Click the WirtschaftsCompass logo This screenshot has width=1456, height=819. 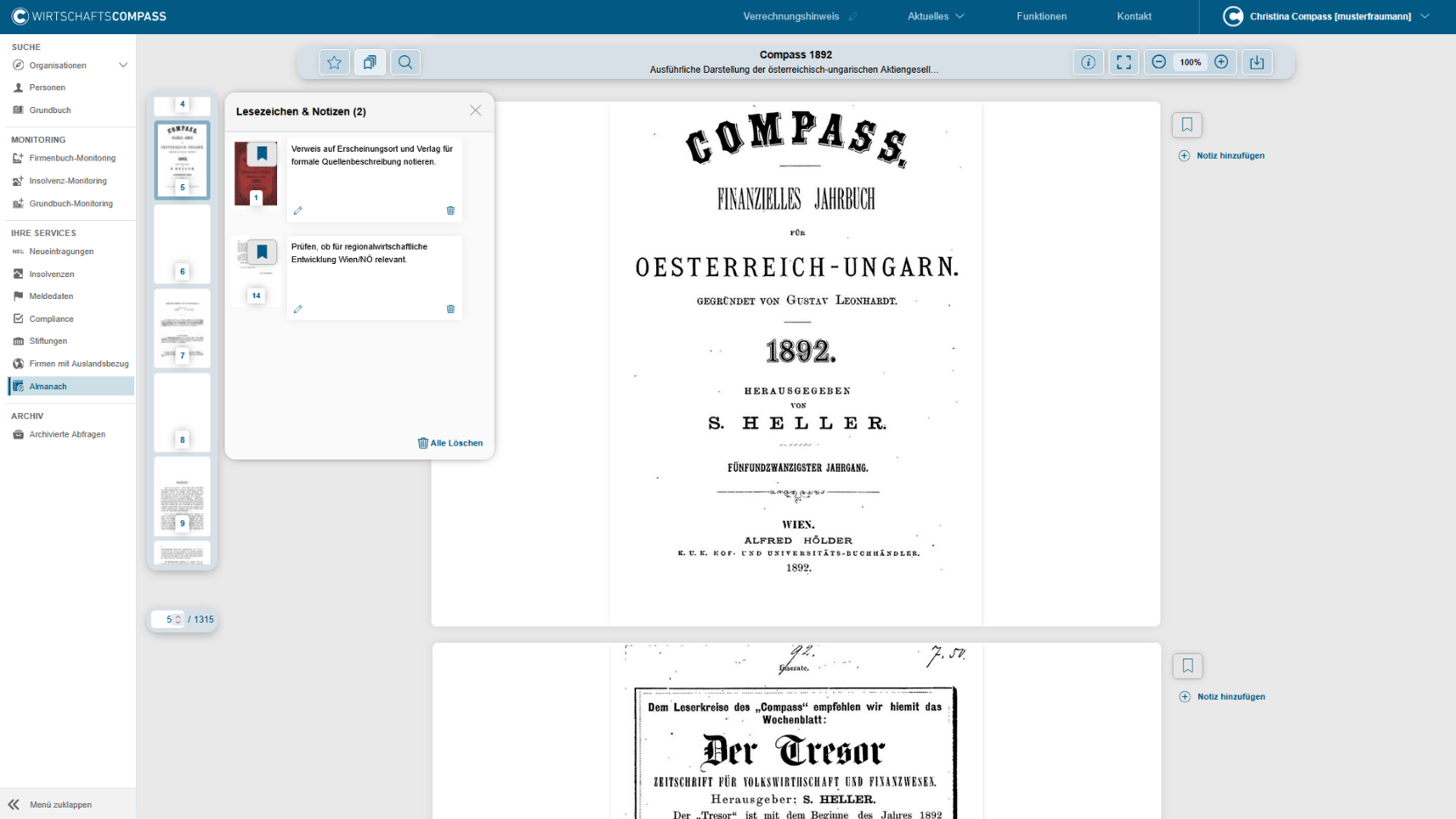coord(89,16)
